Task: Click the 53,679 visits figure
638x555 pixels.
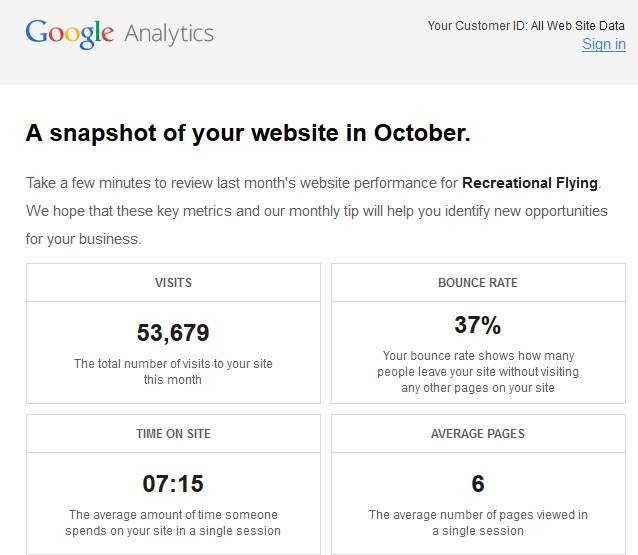Action: 173,332
